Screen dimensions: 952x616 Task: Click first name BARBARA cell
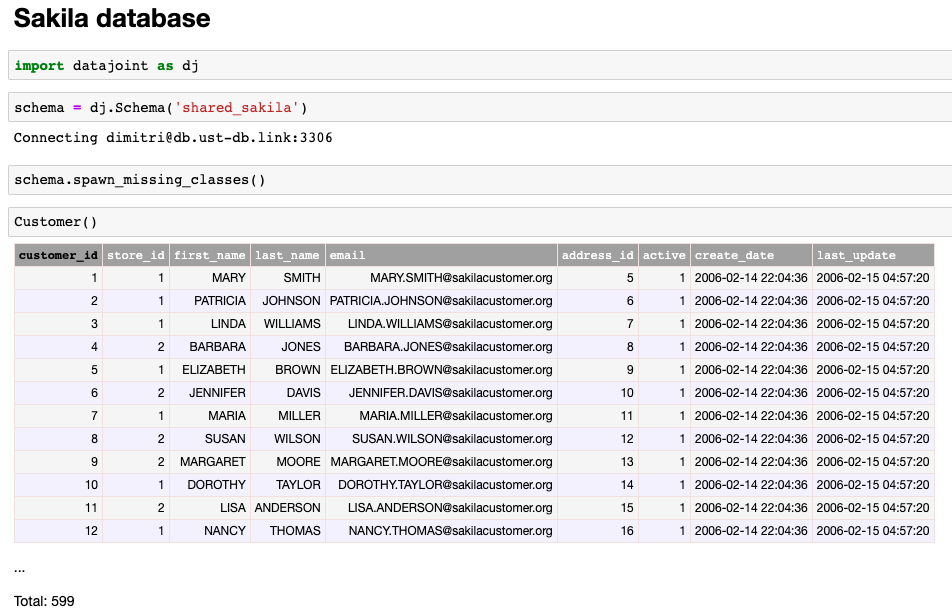[209, 347]
